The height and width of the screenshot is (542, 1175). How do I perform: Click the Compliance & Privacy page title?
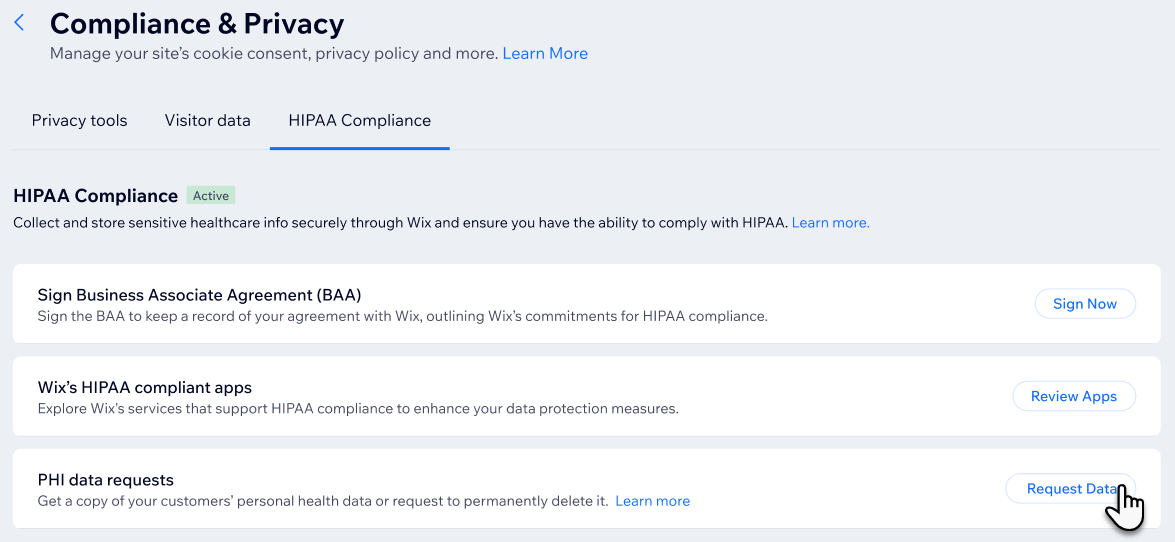(197, 23)
